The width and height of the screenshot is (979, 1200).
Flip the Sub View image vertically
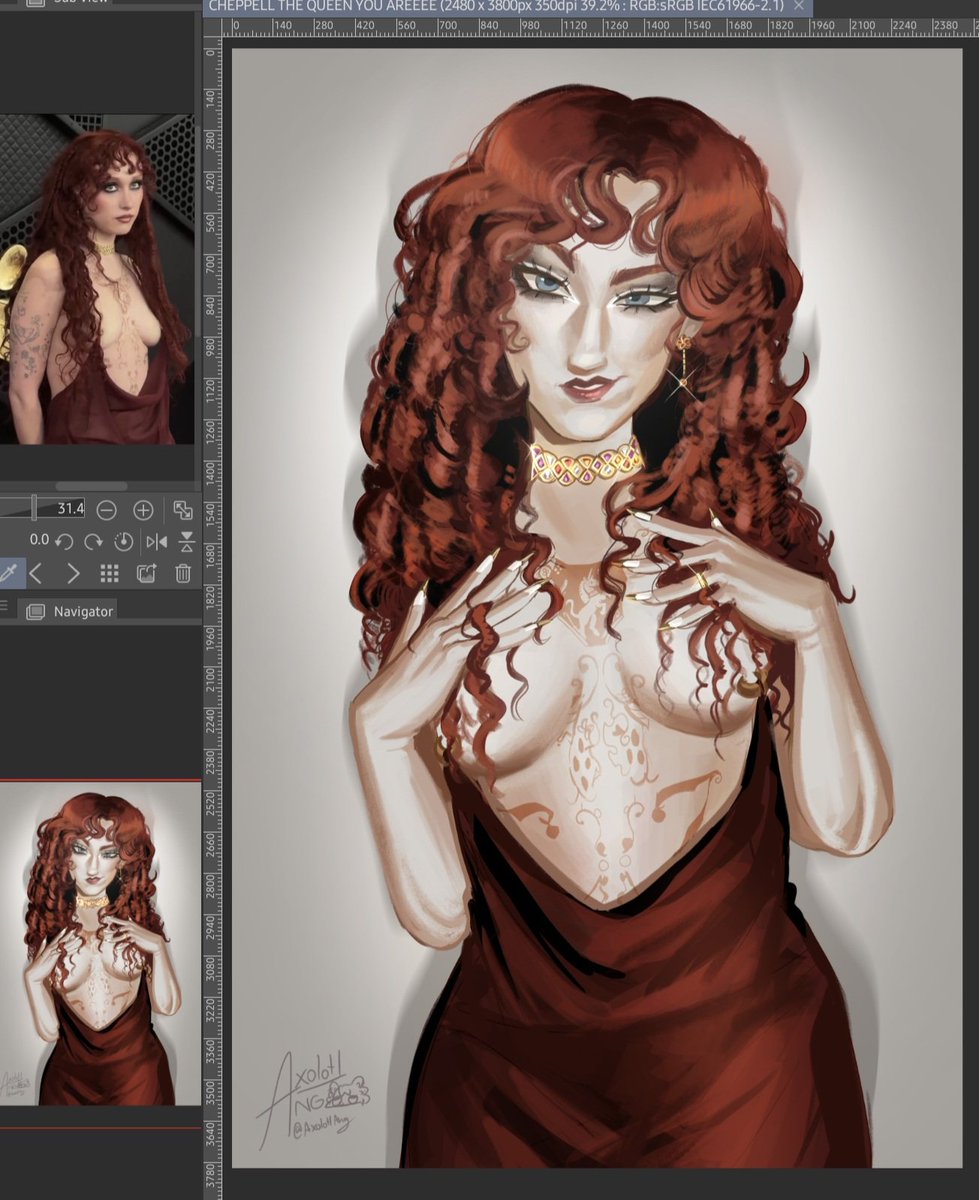point(186,541)
